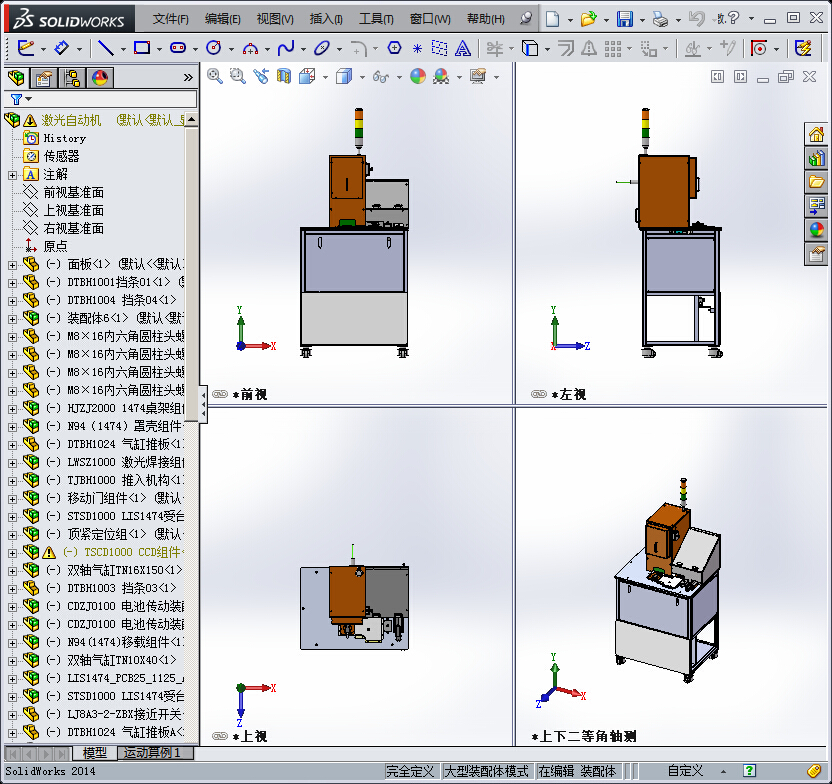Click the *上视 viewport link icon
832x784 pixels.
[220, 736]
